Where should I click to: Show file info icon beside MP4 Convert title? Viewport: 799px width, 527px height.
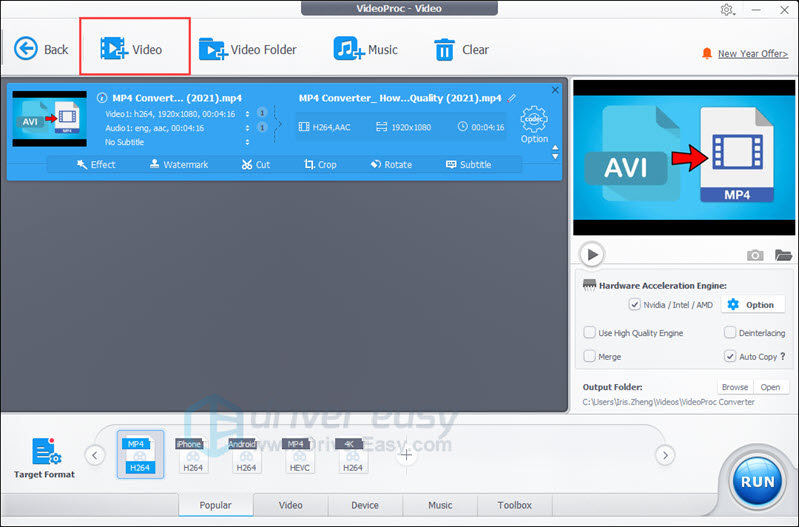(x=102, y=97)
